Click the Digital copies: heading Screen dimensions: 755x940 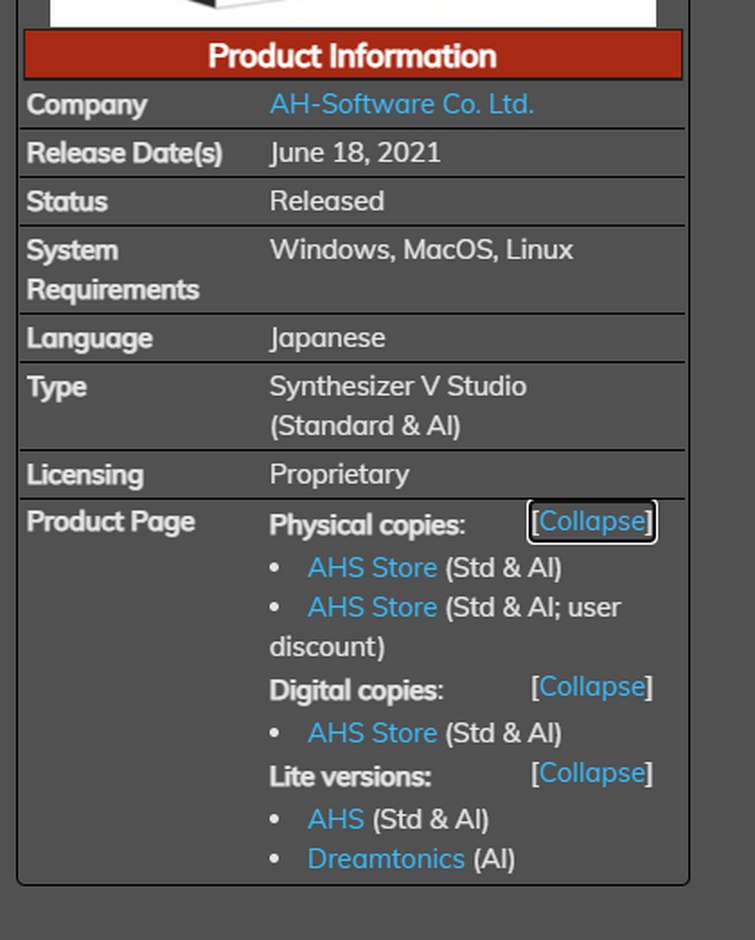pyautogui.click(x=357, y=691)
